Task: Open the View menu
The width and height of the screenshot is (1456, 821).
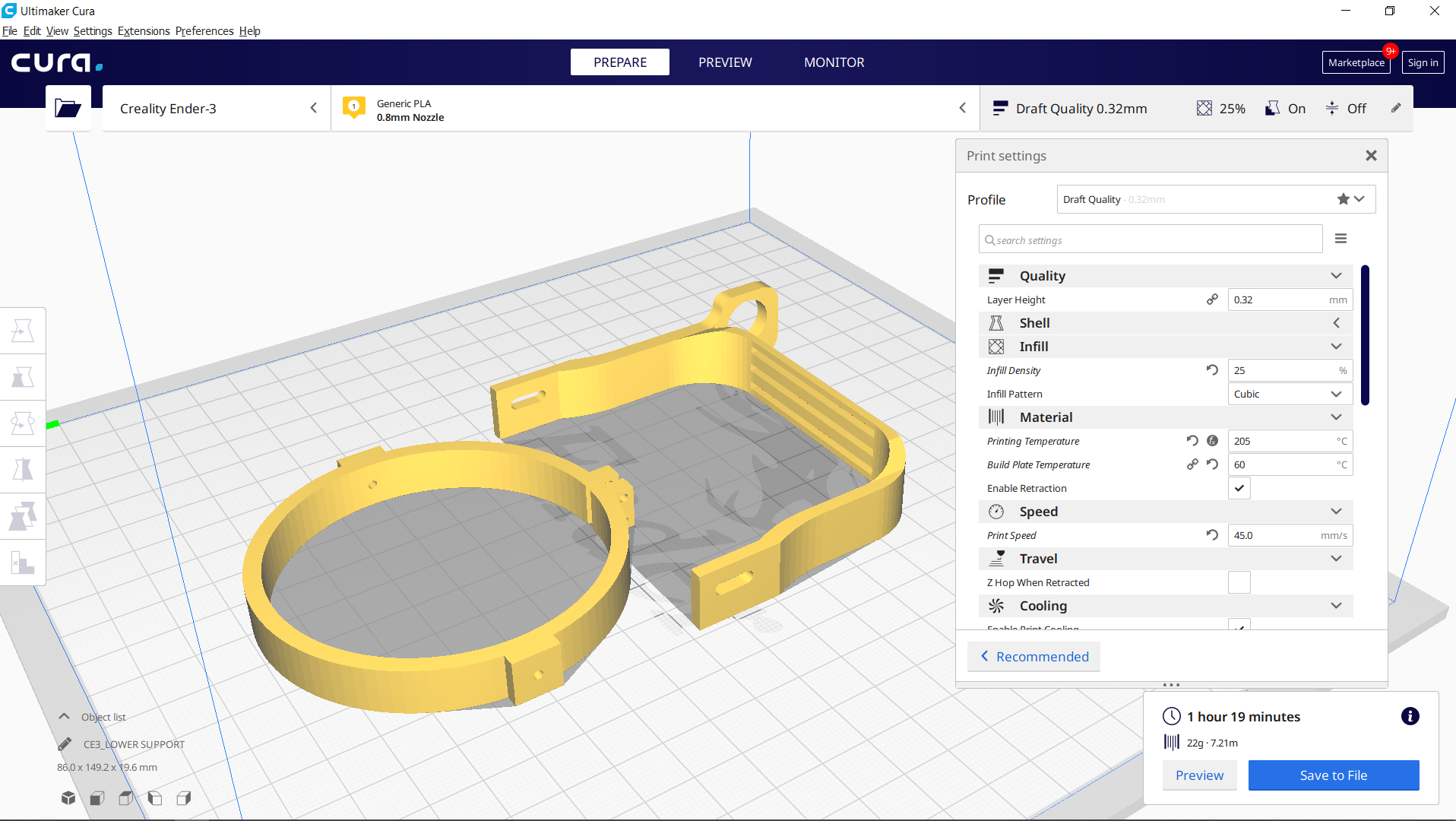Action: point(57,31)
